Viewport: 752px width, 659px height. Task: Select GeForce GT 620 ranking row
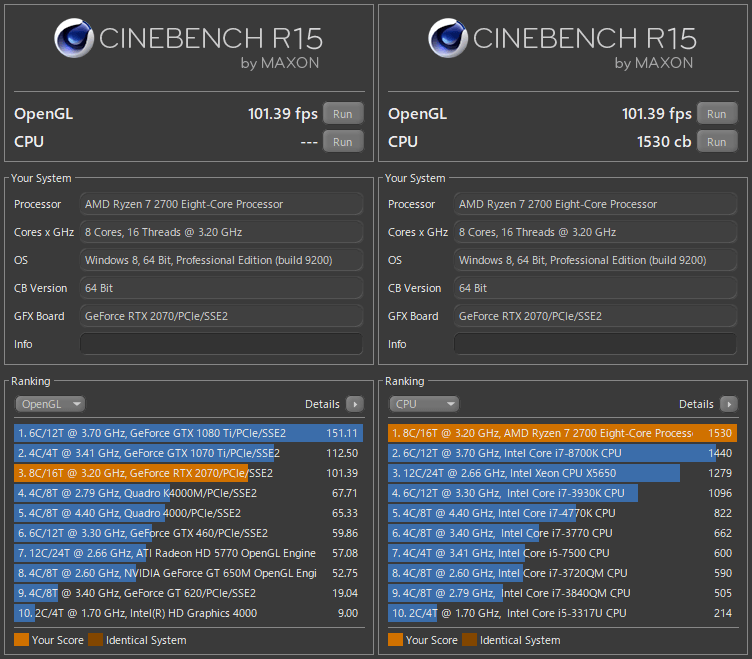coord(188,593)
